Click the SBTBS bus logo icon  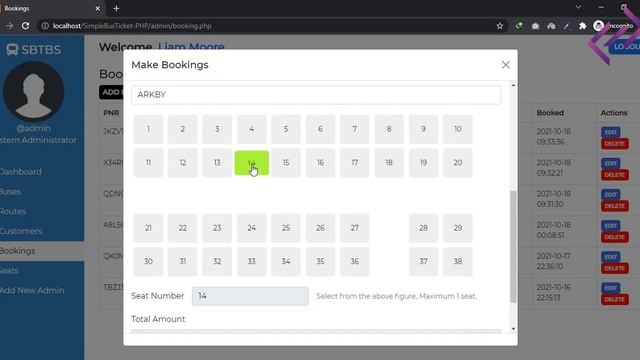pyautogui.click(x=12, y=50)
